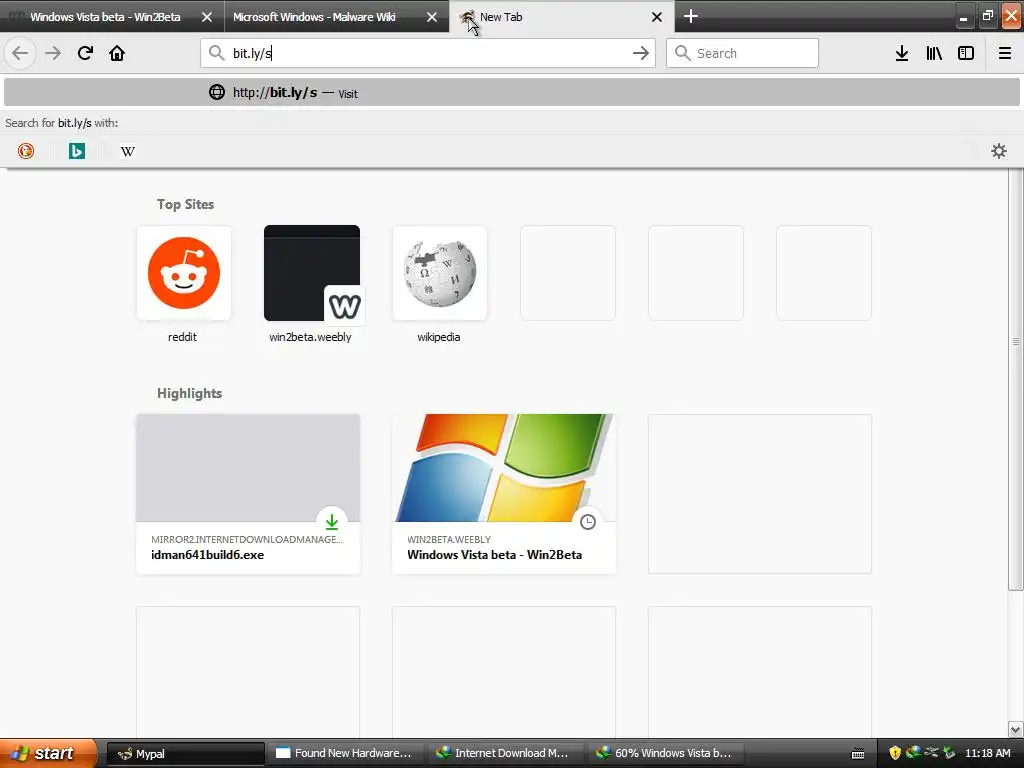Select the New Tab tab

coord(562,17)
